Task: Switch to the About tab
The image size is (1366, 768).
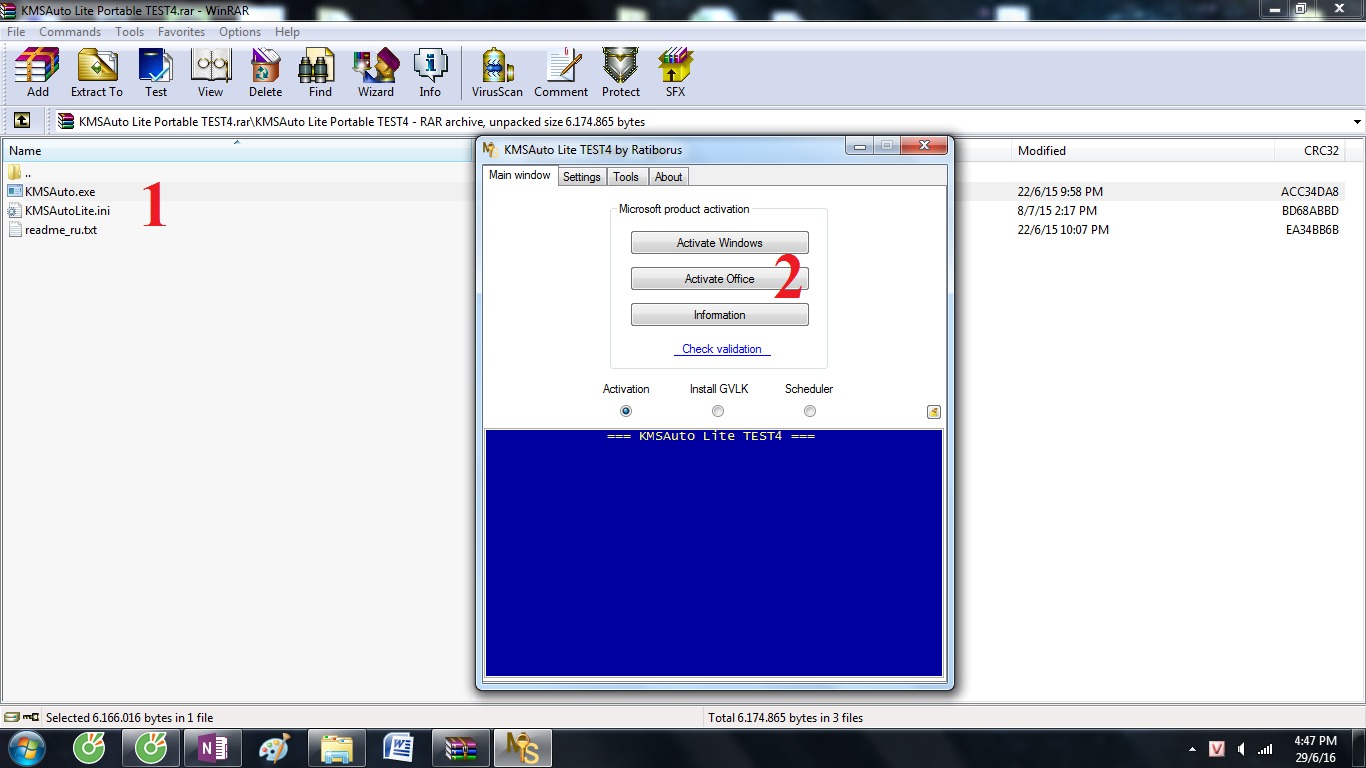Action: [x=669, y=177]
